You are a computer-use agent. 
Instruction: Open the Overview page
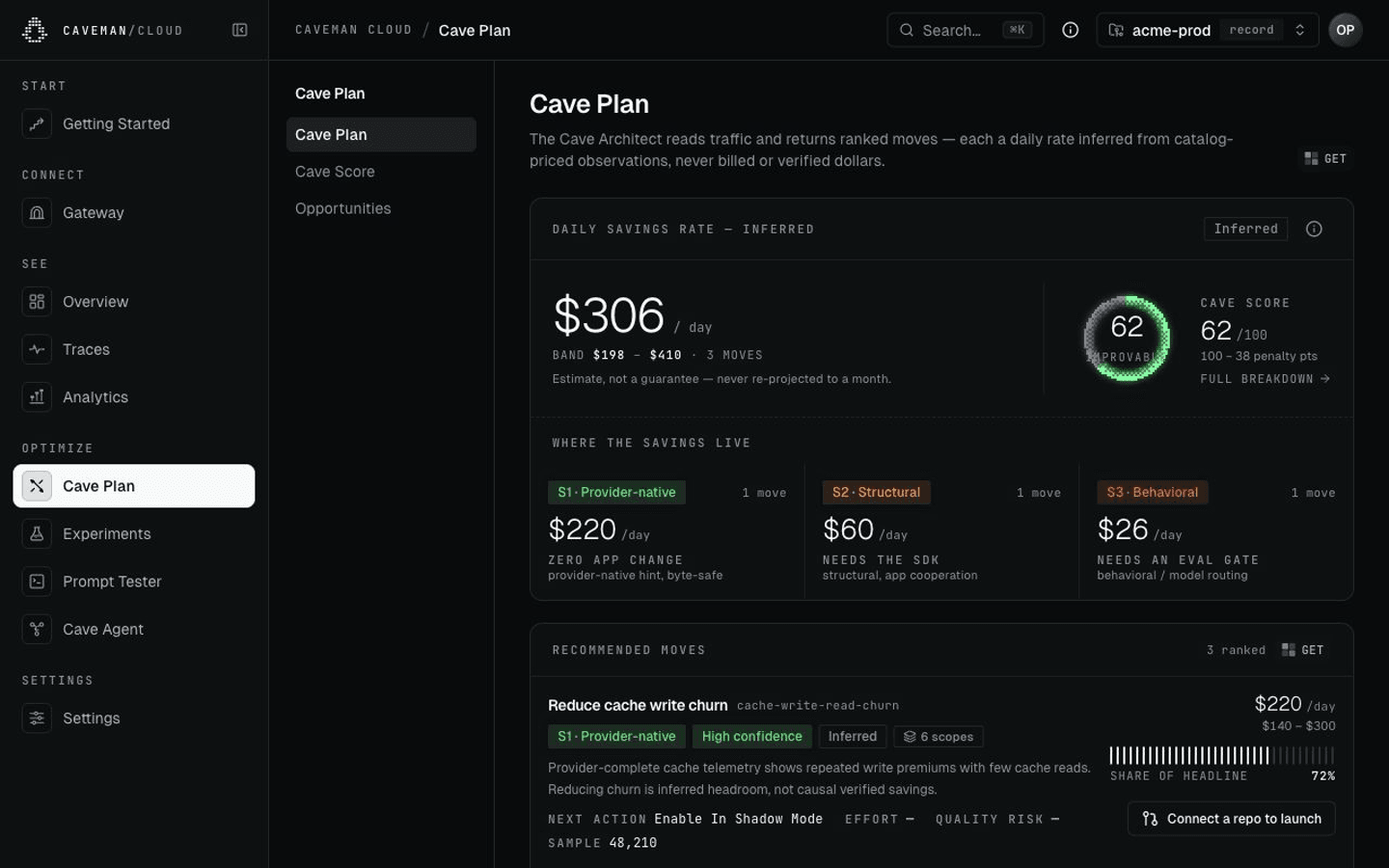pos(134,302)
